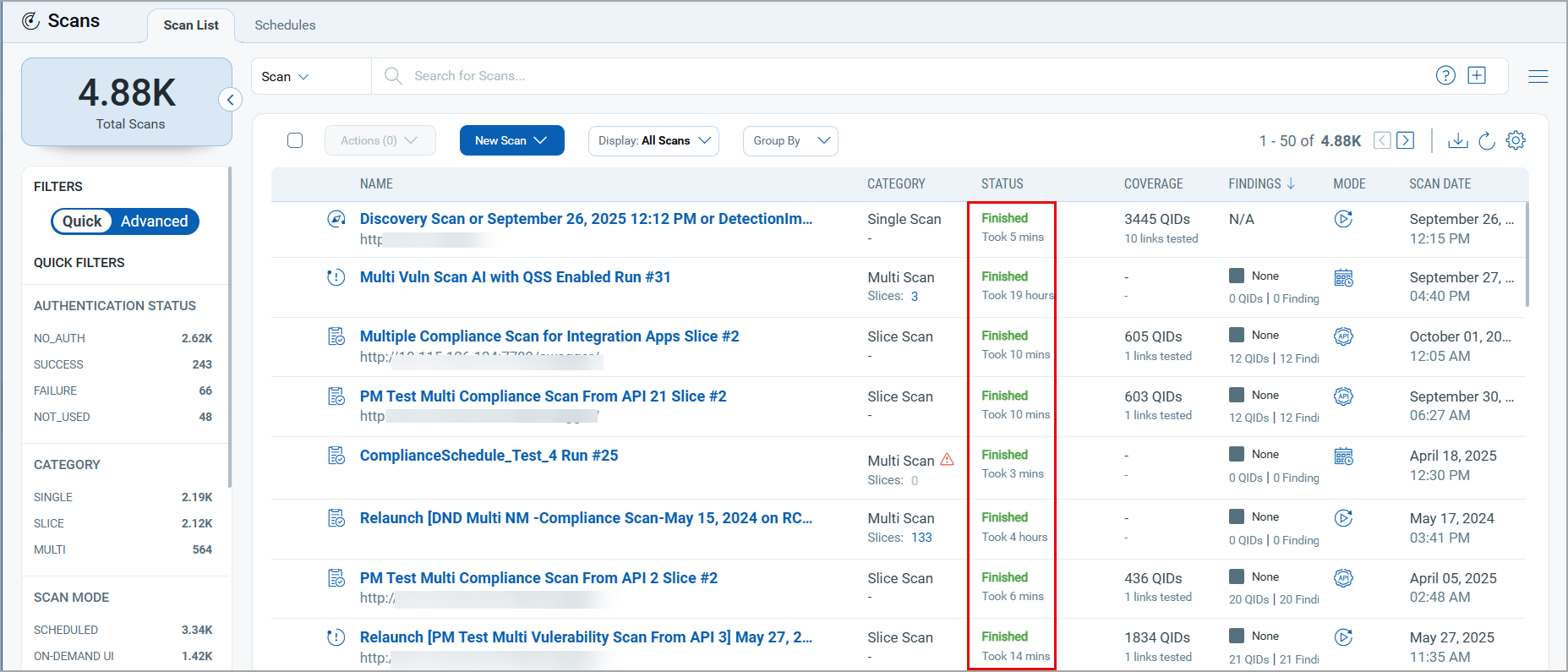Go to next page of scans
This screenshot has width=1568, height=672.
pos(1405,140)
